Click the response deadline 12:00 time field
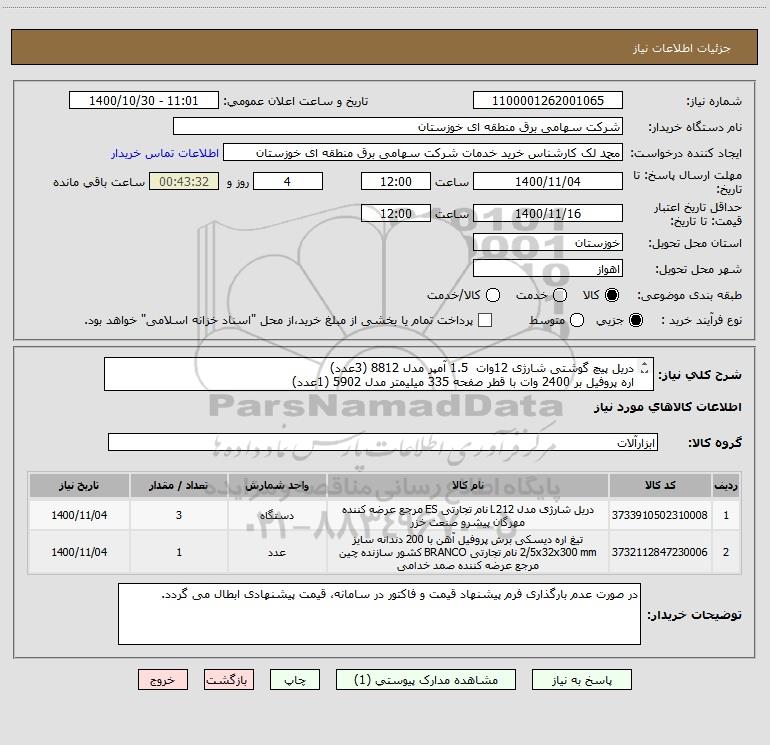Screen dimensions: 770x745 tap(396, 181)
